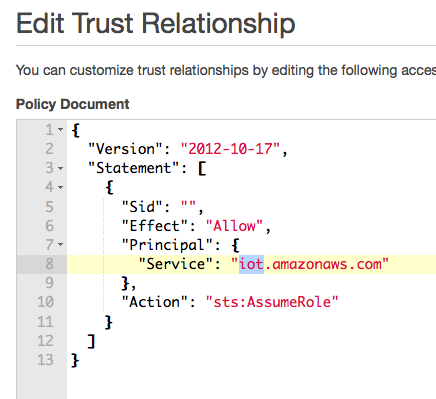Click the "Action" key on line 10

point(155,302)
